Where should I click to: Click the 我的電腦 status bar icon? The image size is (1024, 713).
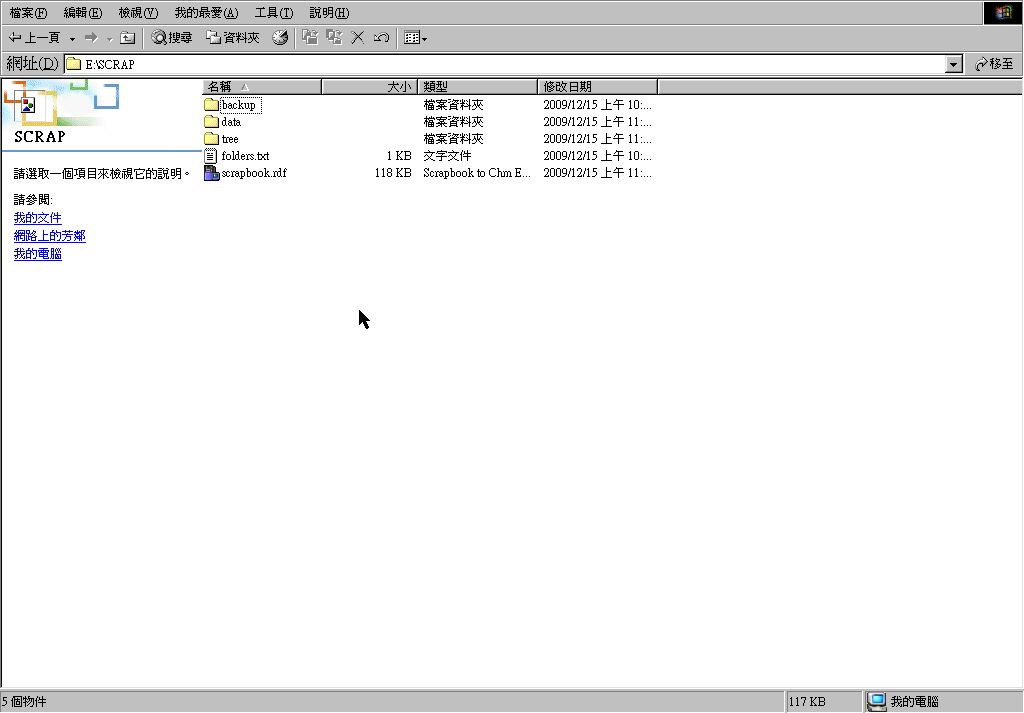click(876, 702)
